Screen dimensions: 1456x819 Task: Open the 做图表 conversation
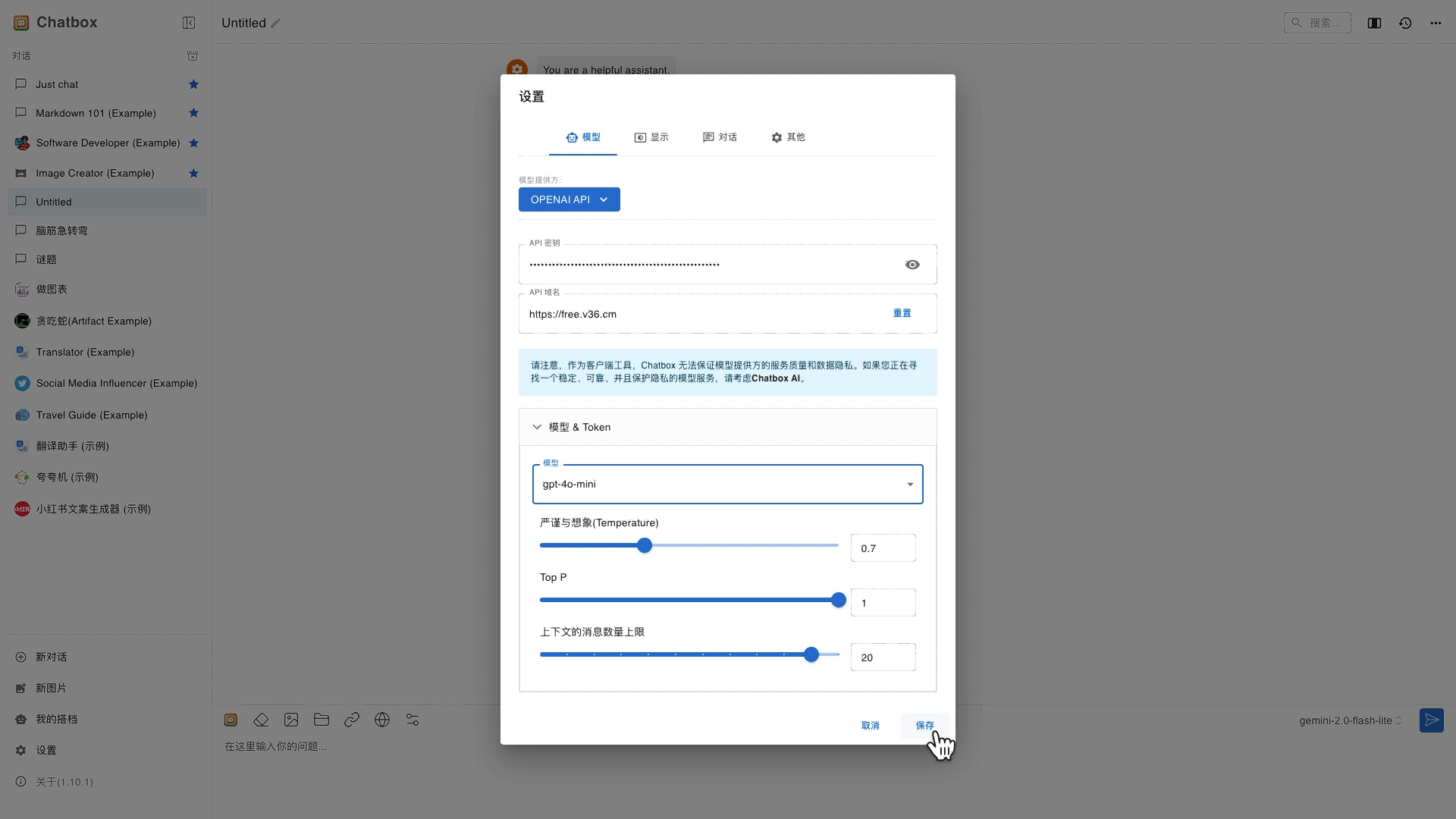click(x=107, y=289)
